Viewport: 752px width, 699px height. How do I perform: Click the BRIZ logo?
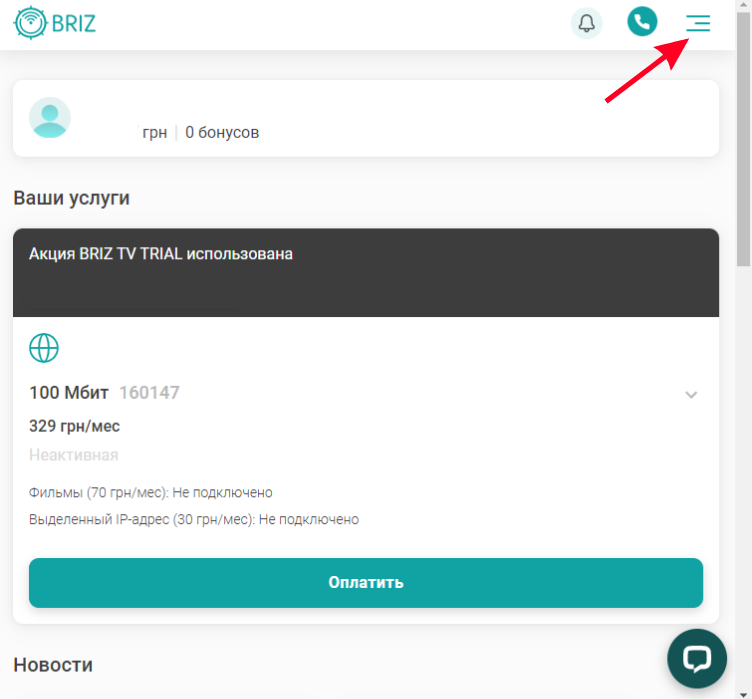[x=55, y=23]
